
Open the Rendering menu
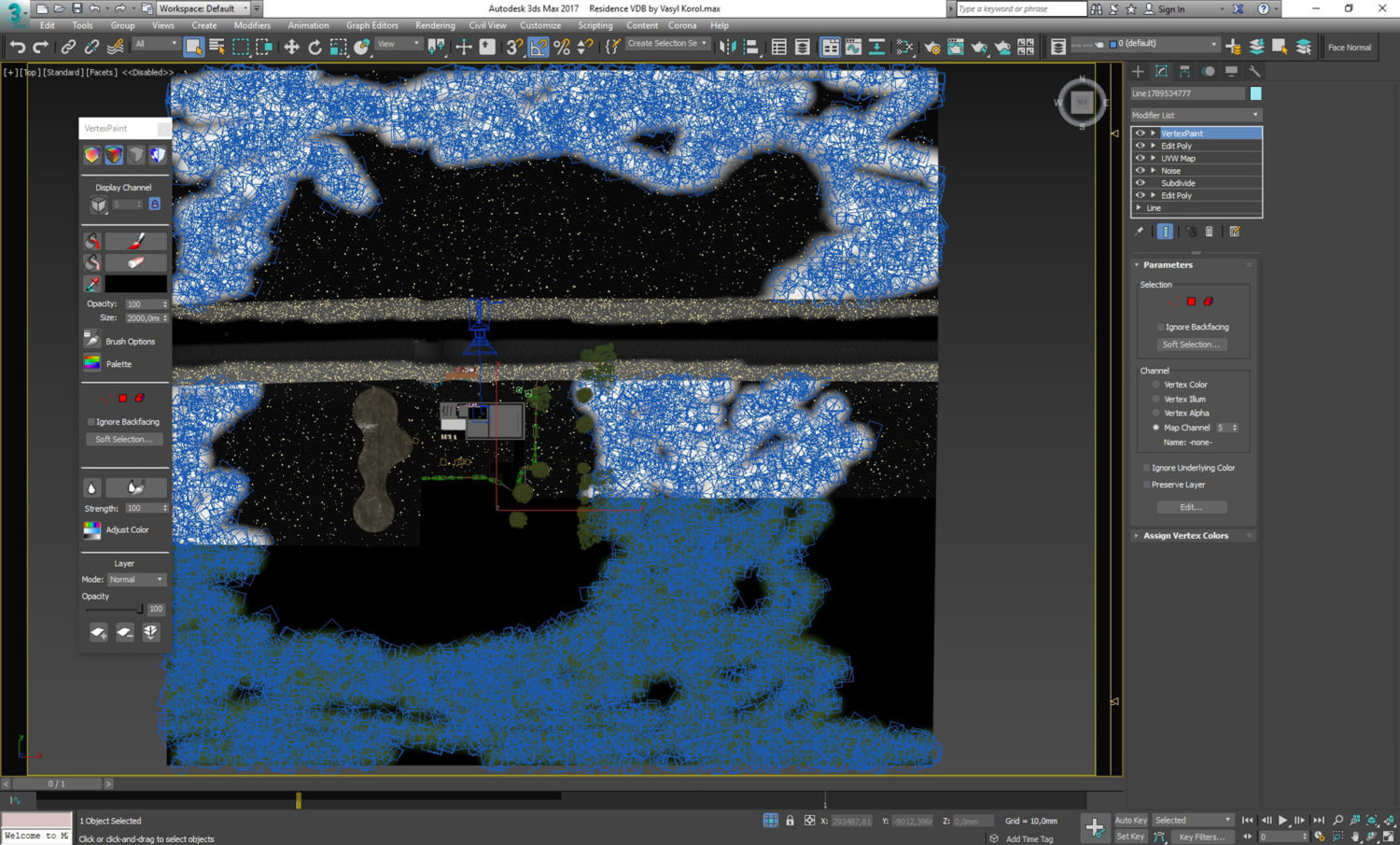pyautogui.click(x=435, y=25)
